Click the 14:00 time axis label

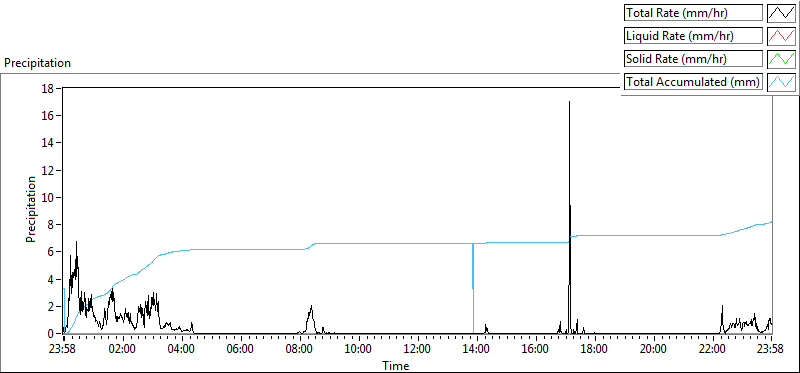pyautogui.click(x=476, y=350)
